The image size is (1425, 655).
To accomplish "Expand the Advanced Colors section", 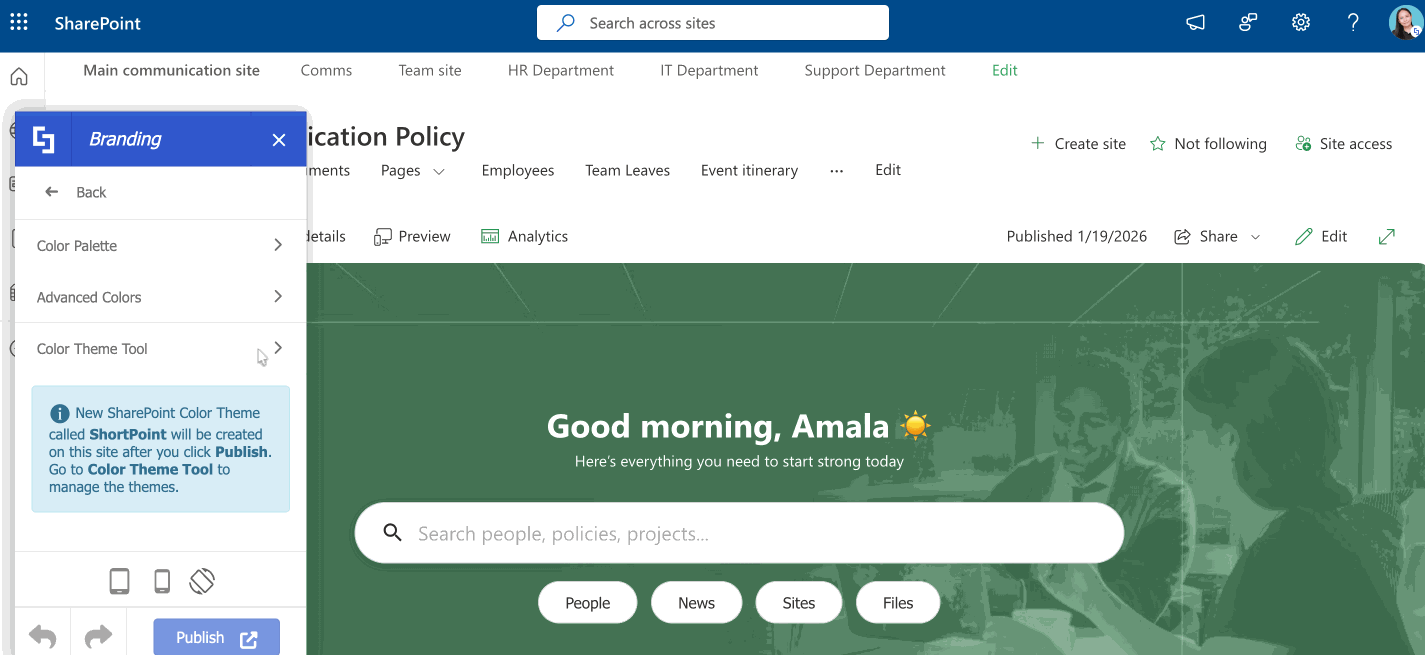I will point(160,297).
